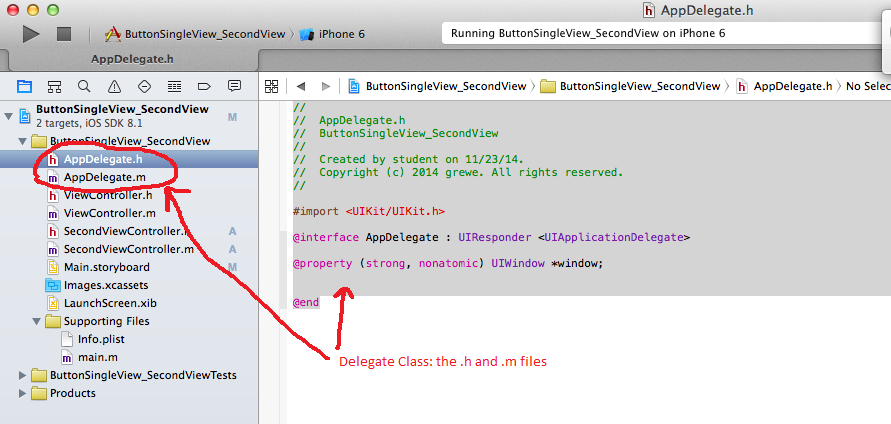Select the AppDelegate.h tab

click(133, 60)
